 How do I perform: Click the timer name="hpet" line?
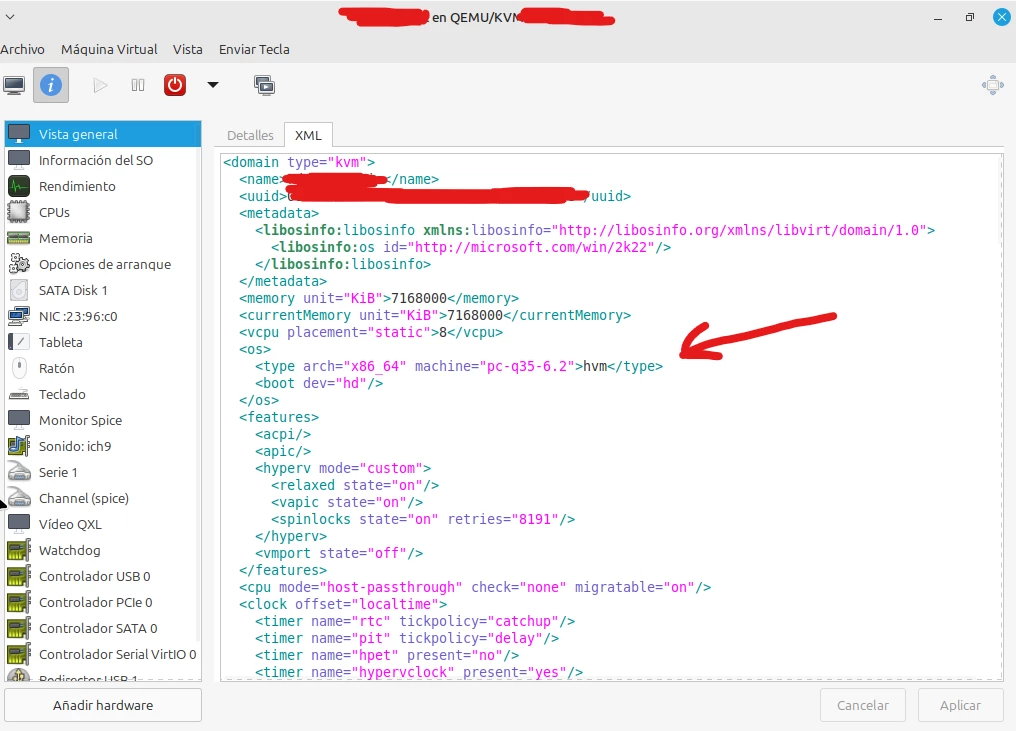387,655
